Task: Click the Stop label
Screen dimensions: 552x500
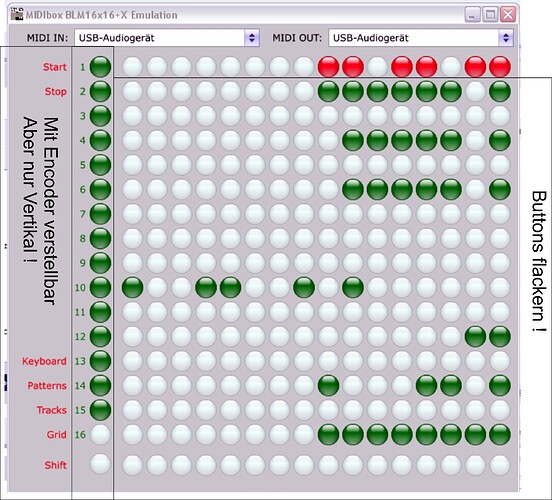Action: pos(55,92)
